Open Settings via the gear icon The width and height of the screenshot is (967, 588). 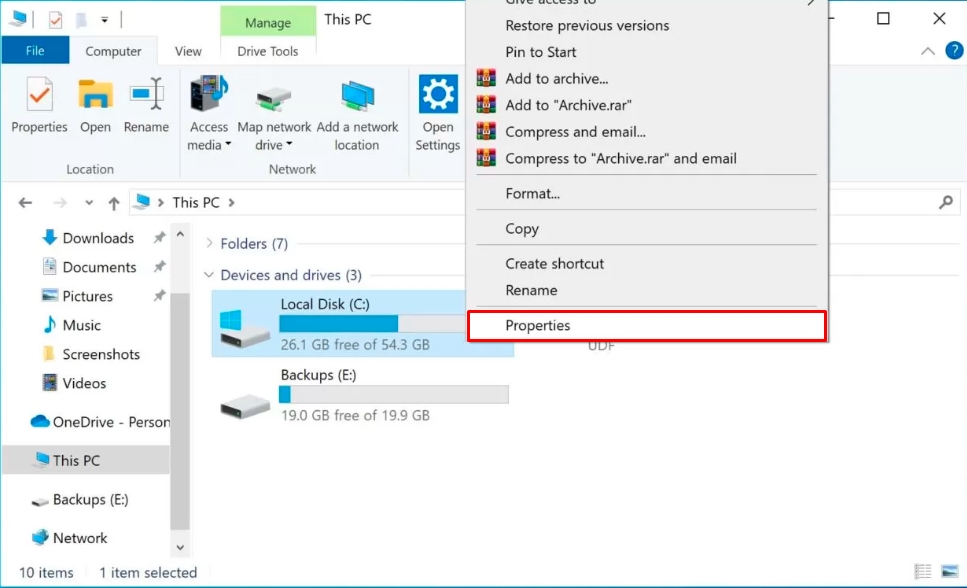click(x=438, y=94)
